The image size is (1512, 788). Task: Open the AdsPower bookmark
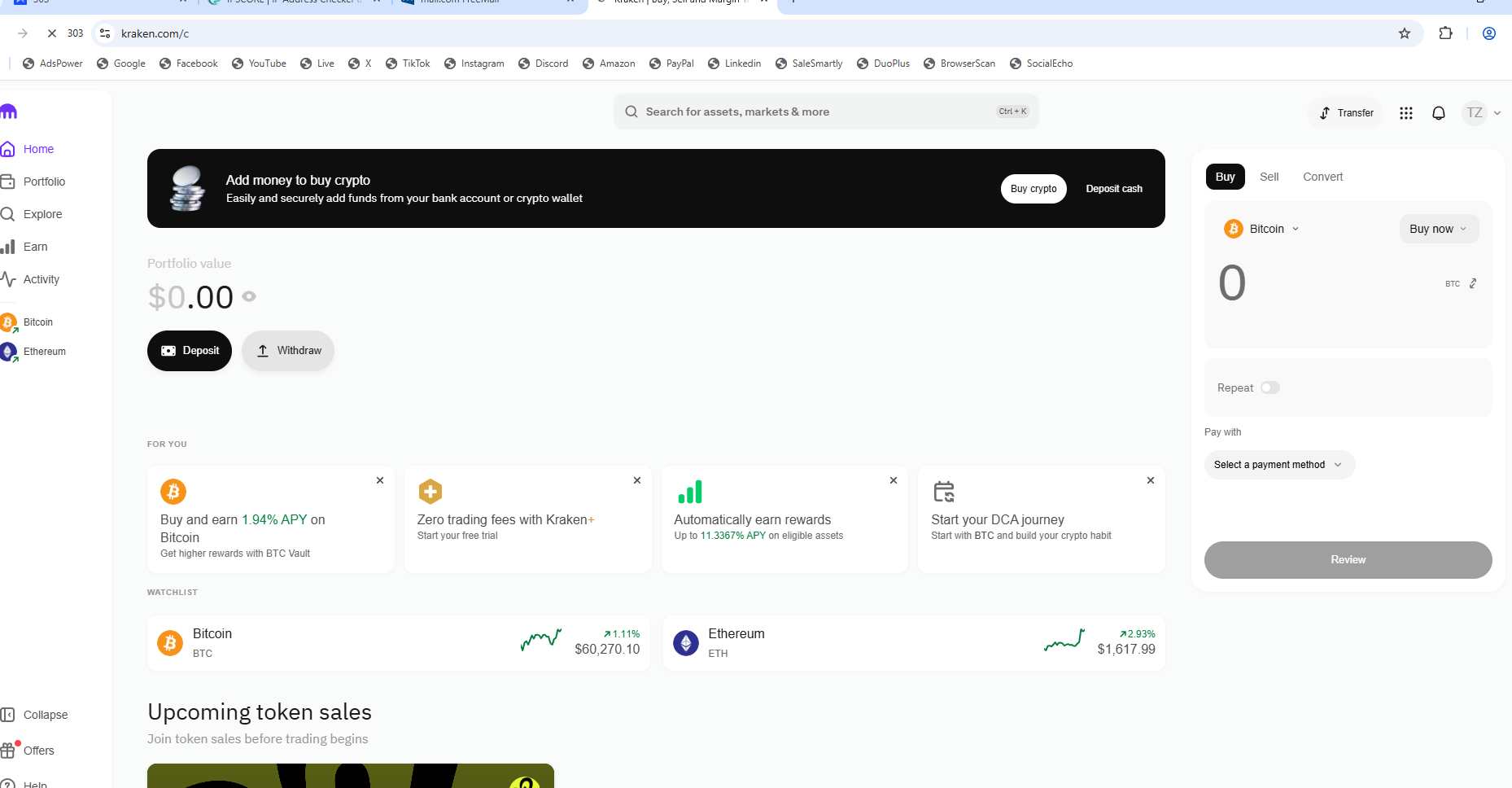pyautogui.click(x=53, y=63)
